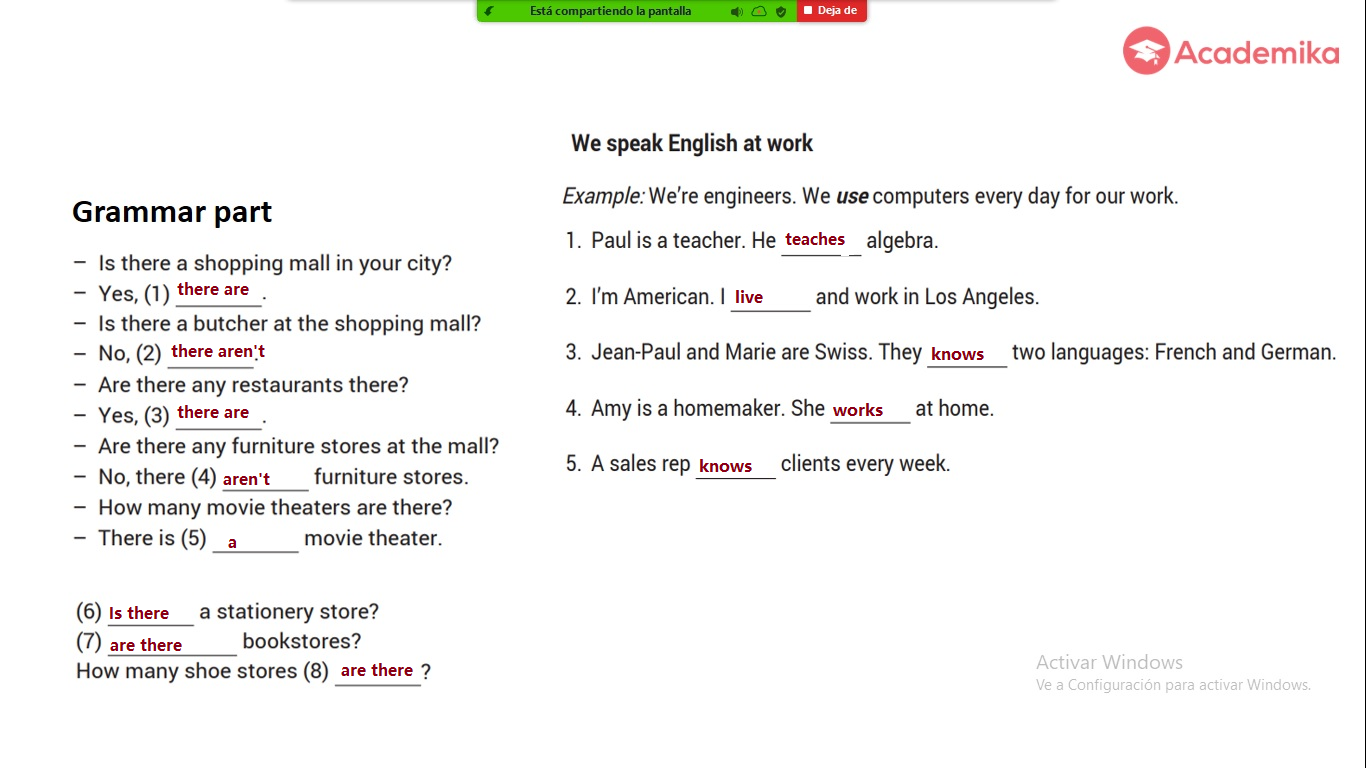Click the blank (5) answer 'a'

(232, 543)
